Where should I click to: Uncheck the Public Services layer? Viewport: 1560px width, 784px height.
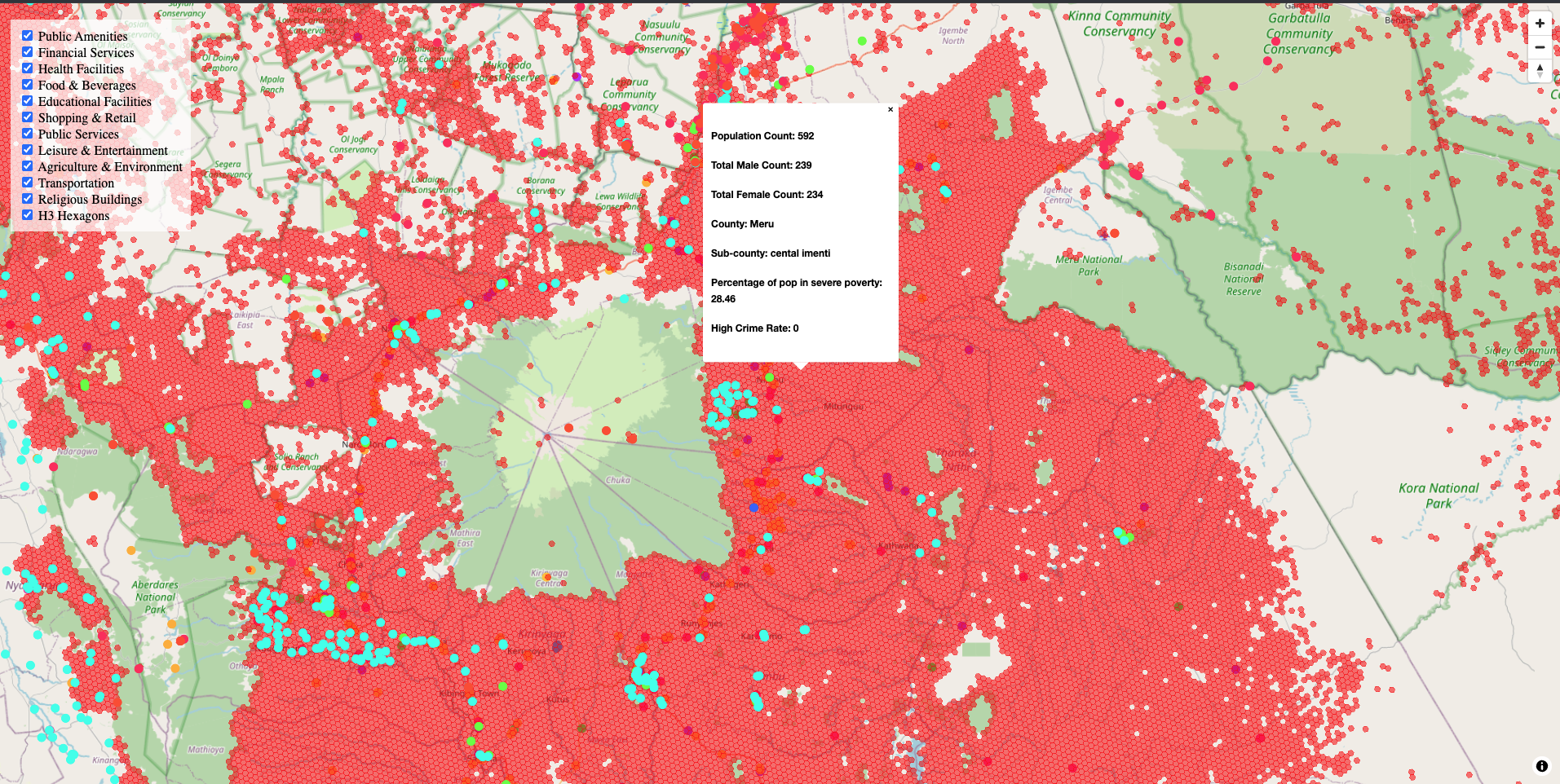tap(28, 134)
